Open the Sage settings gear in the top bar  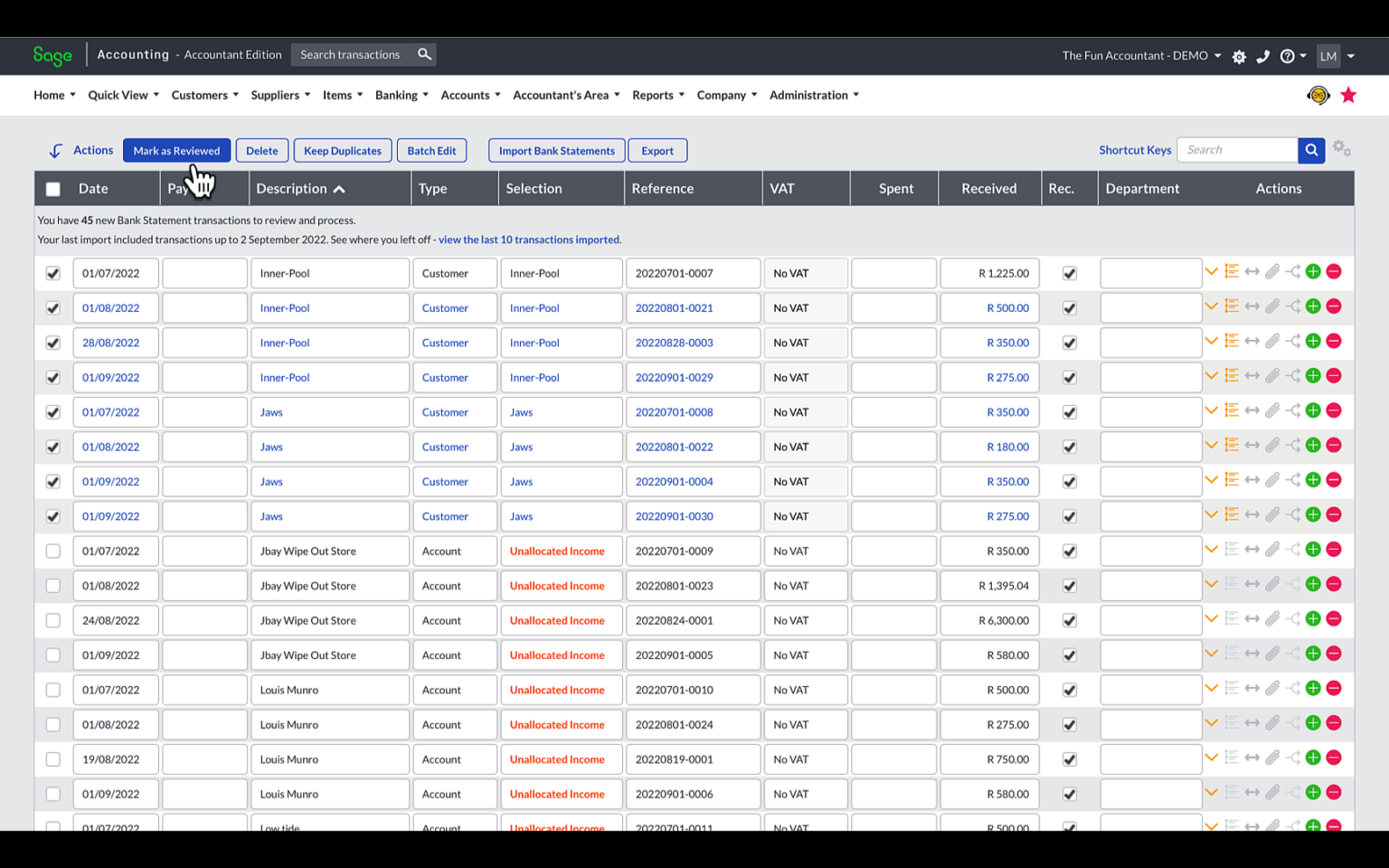click(1238, 56)
